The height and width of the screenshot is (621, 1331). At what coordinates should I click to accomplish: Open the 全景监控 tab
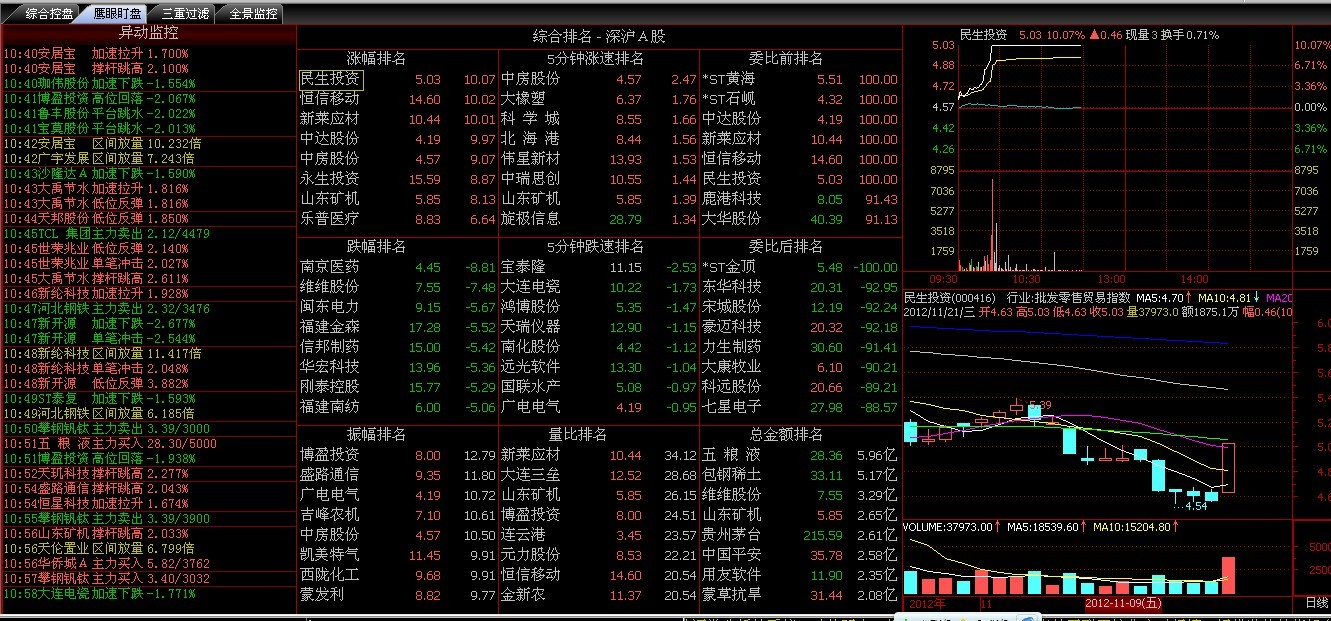[x=252, y=14]
